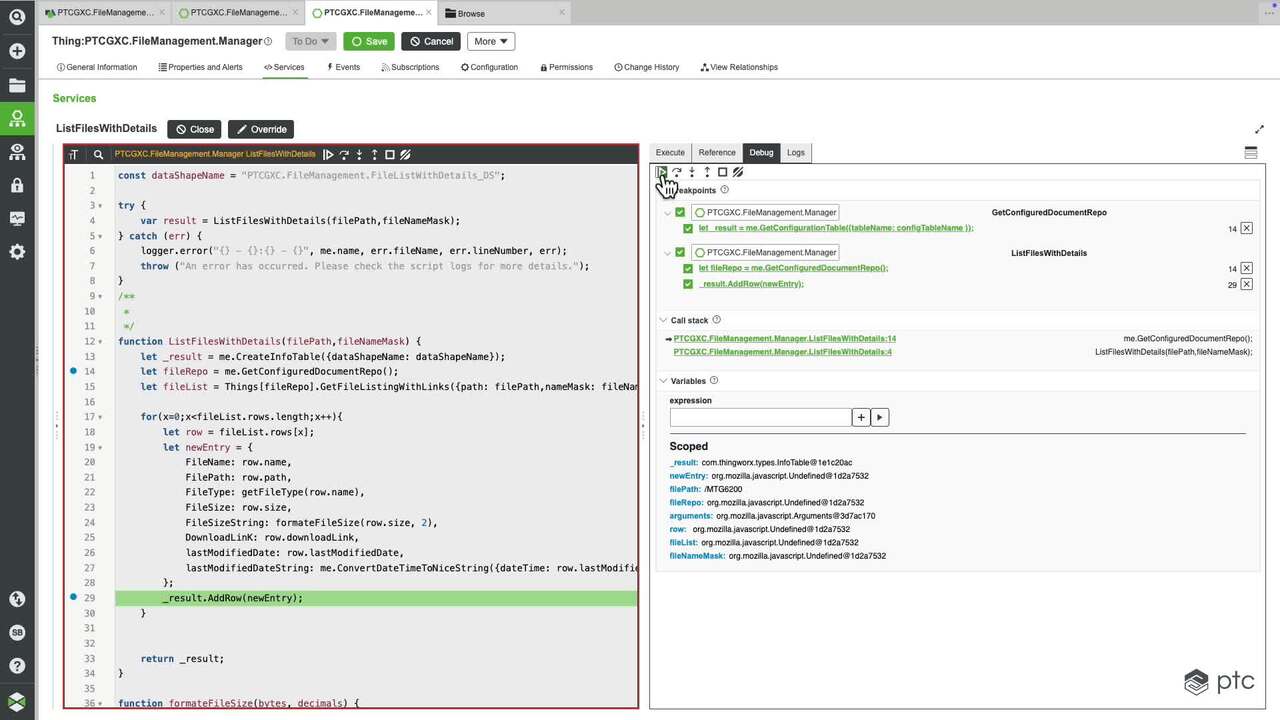The image size is (1280, 720).
Task: Collapse the Call stack section
Action: pos(663,321)
